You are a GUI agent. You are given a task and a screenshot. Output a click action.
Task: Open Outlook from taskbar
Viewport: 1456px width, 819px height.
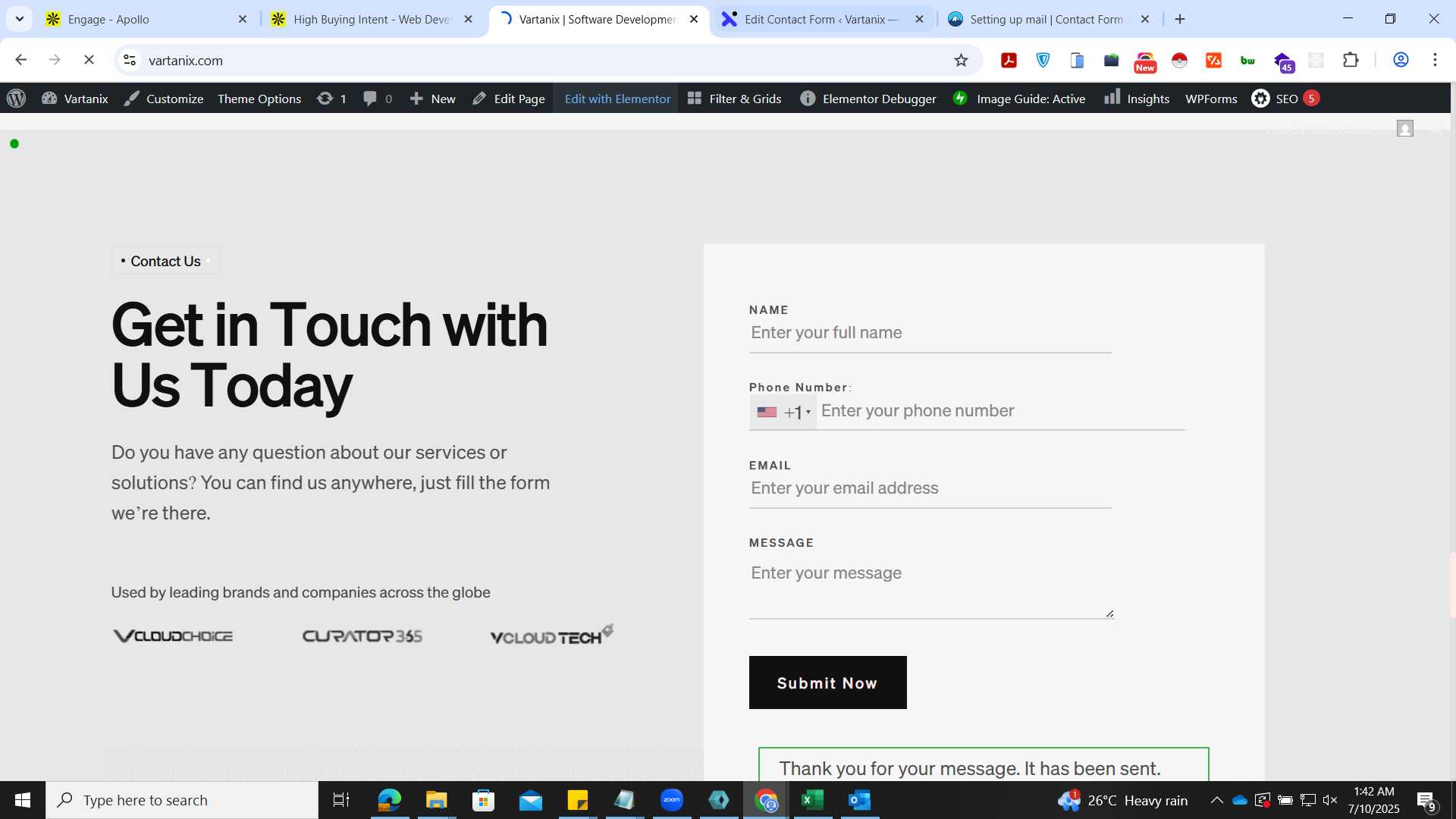pyautogui.click(x=860, y=800)
